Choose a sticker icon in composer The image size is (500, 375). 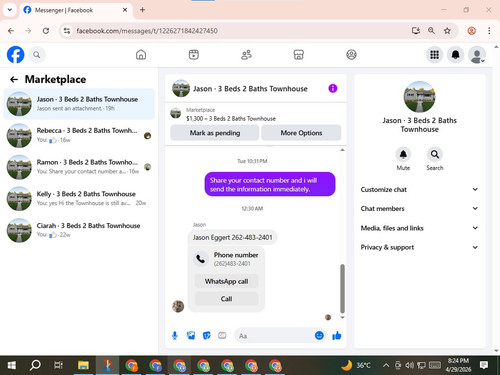(x=207, y=336)
